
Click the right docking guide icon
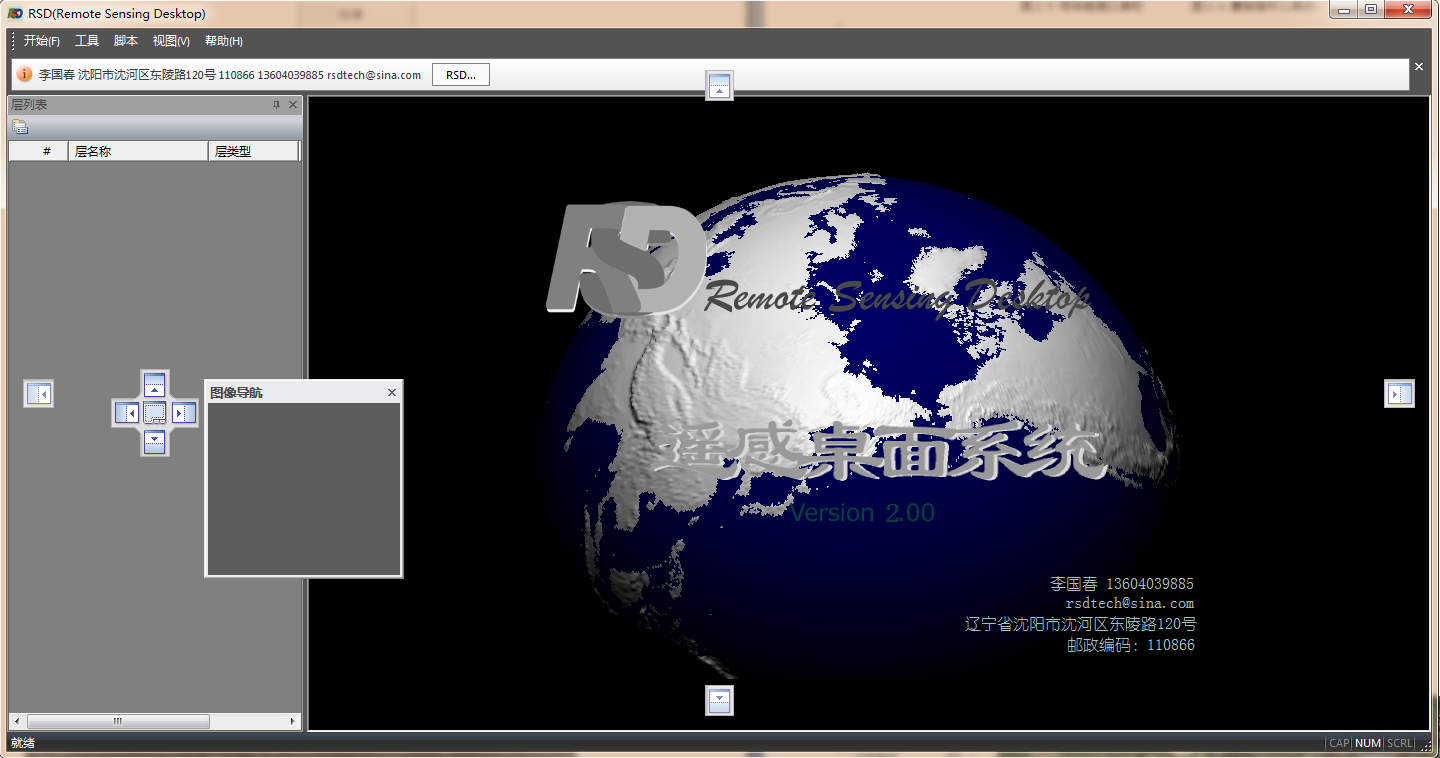1399,393
